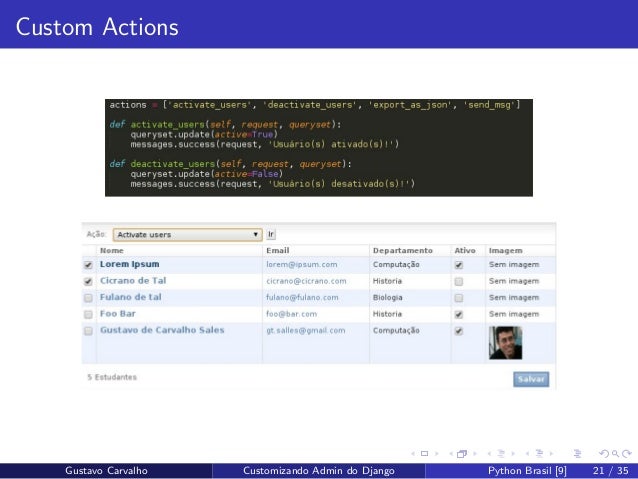The image size is (638, 479).
Task: Sort by the Email column header
Action: point(278,251)
